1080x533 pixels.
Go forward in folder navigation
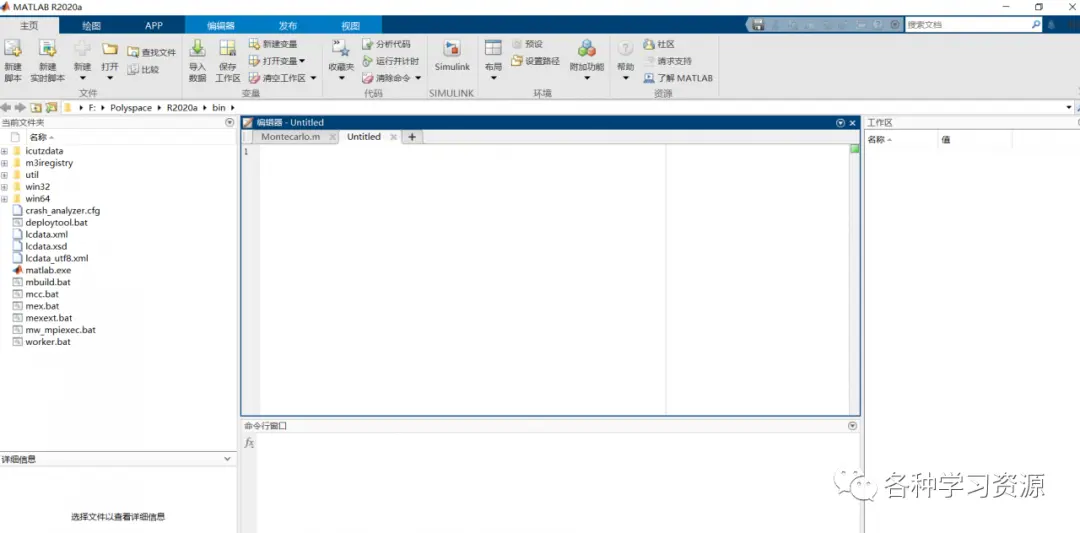20,108
